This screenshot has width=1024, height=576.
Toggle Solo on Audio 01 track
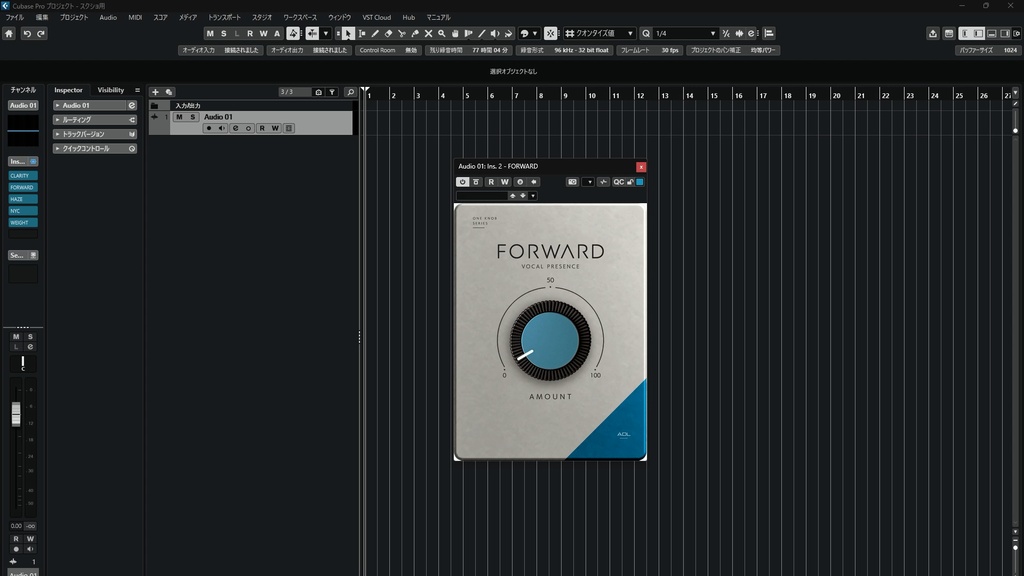click(192, 117)
